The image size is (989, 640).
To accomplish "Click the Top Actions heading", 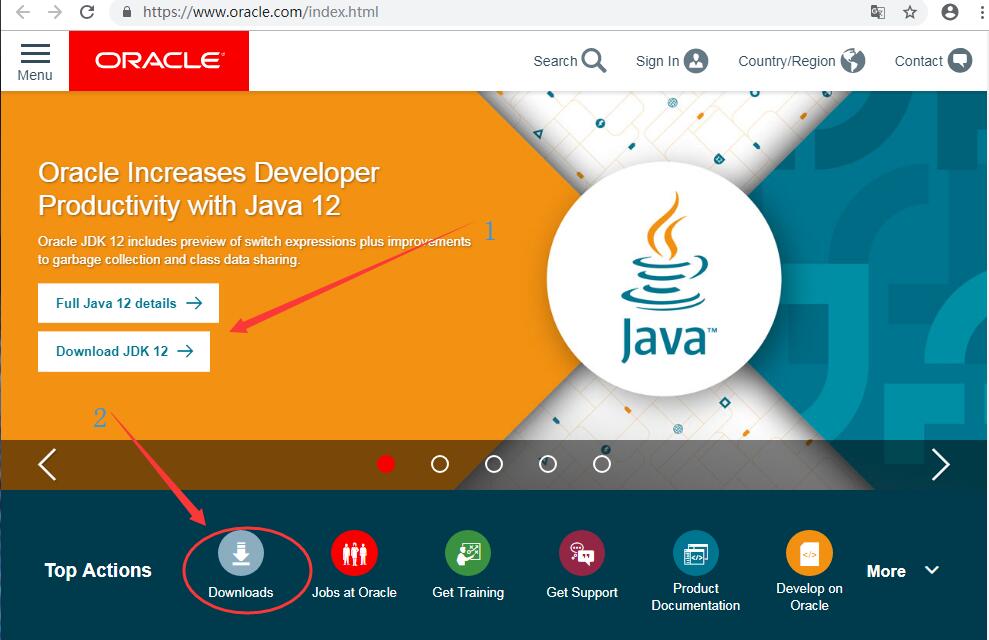I will pos(98,570).
